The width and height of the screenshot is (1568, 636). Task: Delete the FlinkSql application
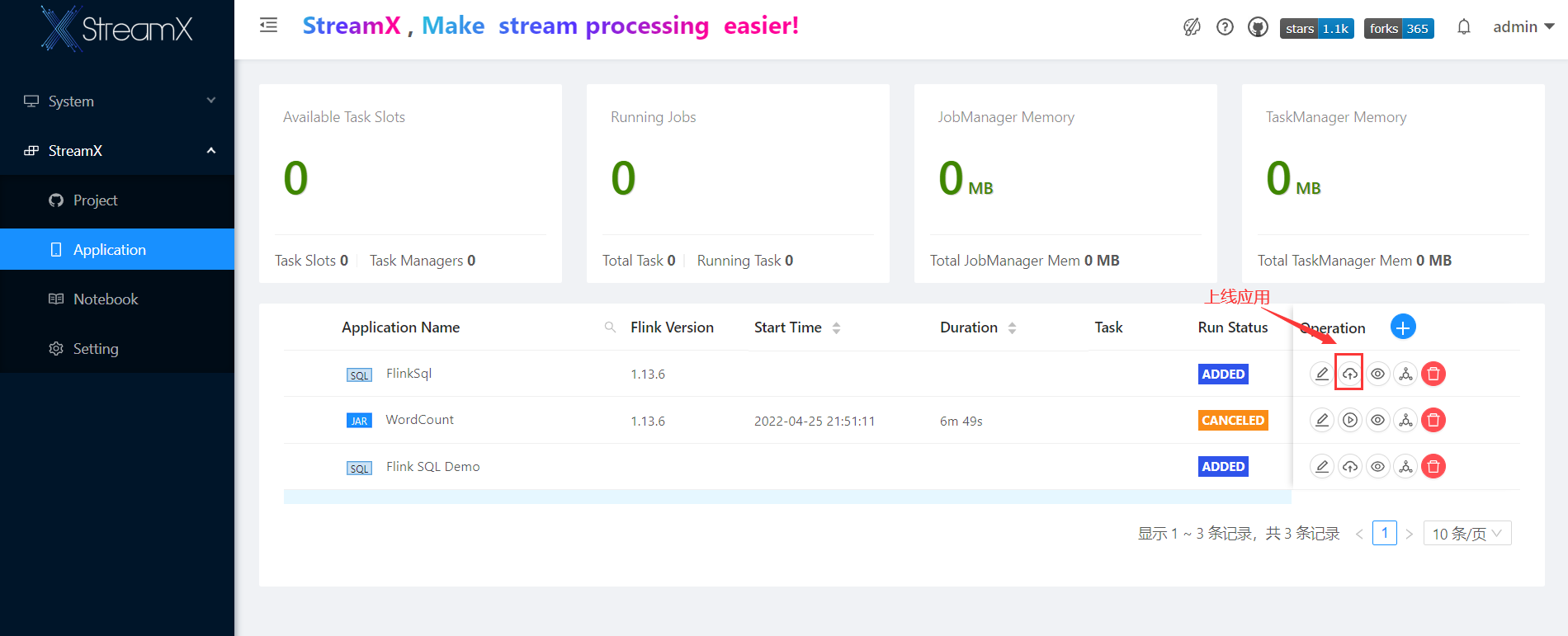1433,374
